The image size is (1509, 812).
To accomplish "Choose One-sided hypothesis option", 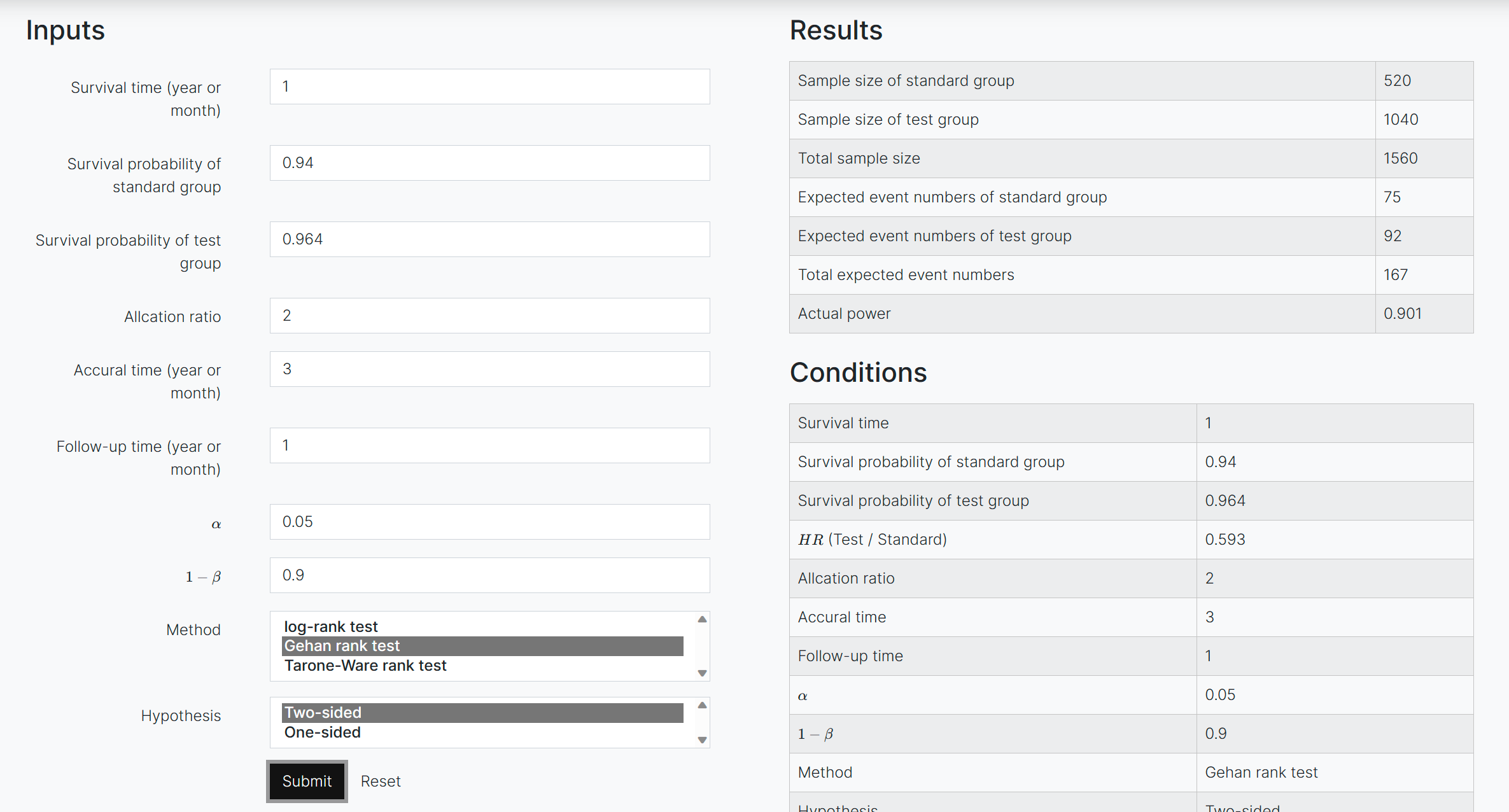I will point(323,732).
